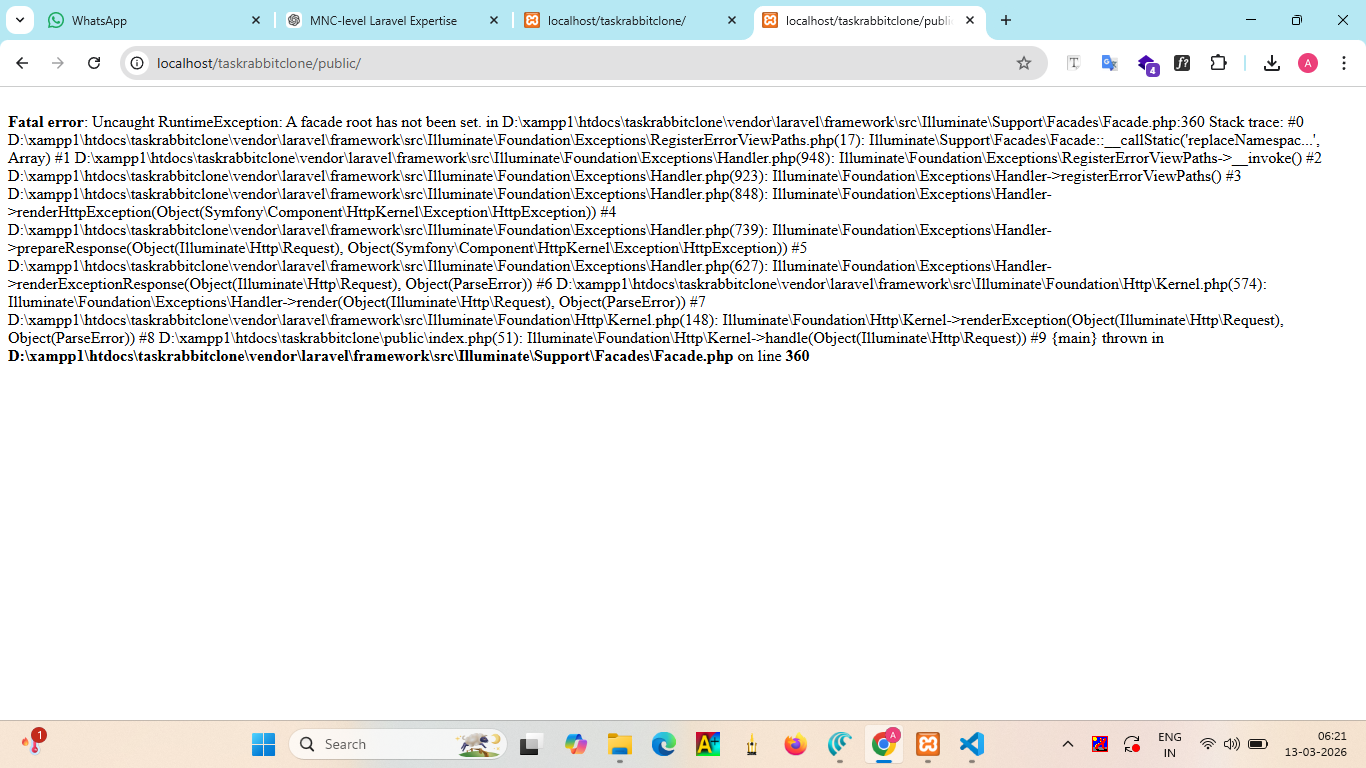Open the Chrome downloads panel
The height and width of the screenshot is (768, 1366).
pos(1271,63)
